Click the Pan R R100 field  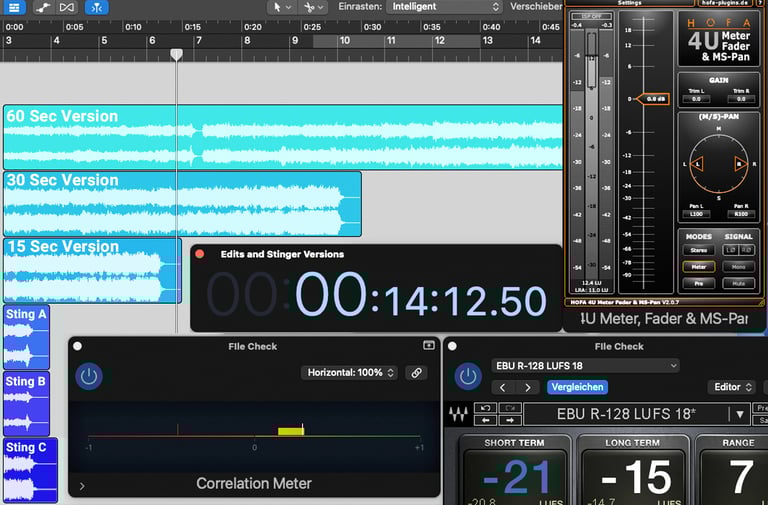point(741,214)
